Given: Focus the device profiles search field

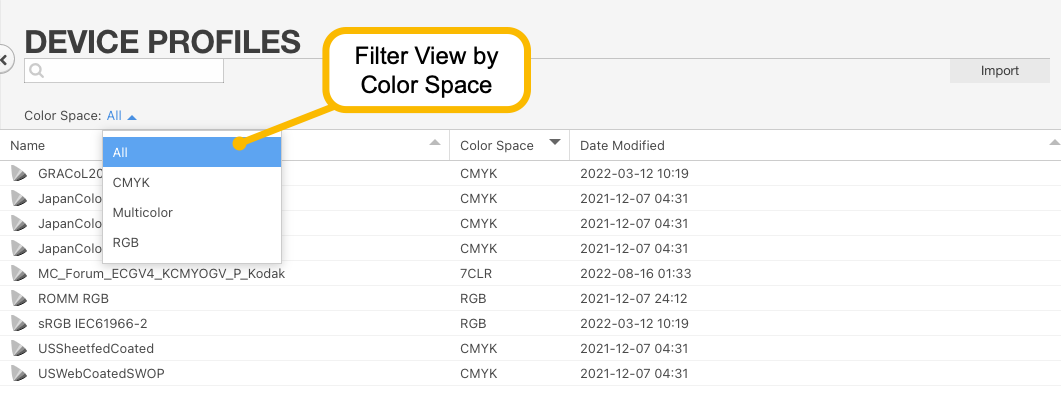Looking at the screenshot, I should (x=124, y=71).
